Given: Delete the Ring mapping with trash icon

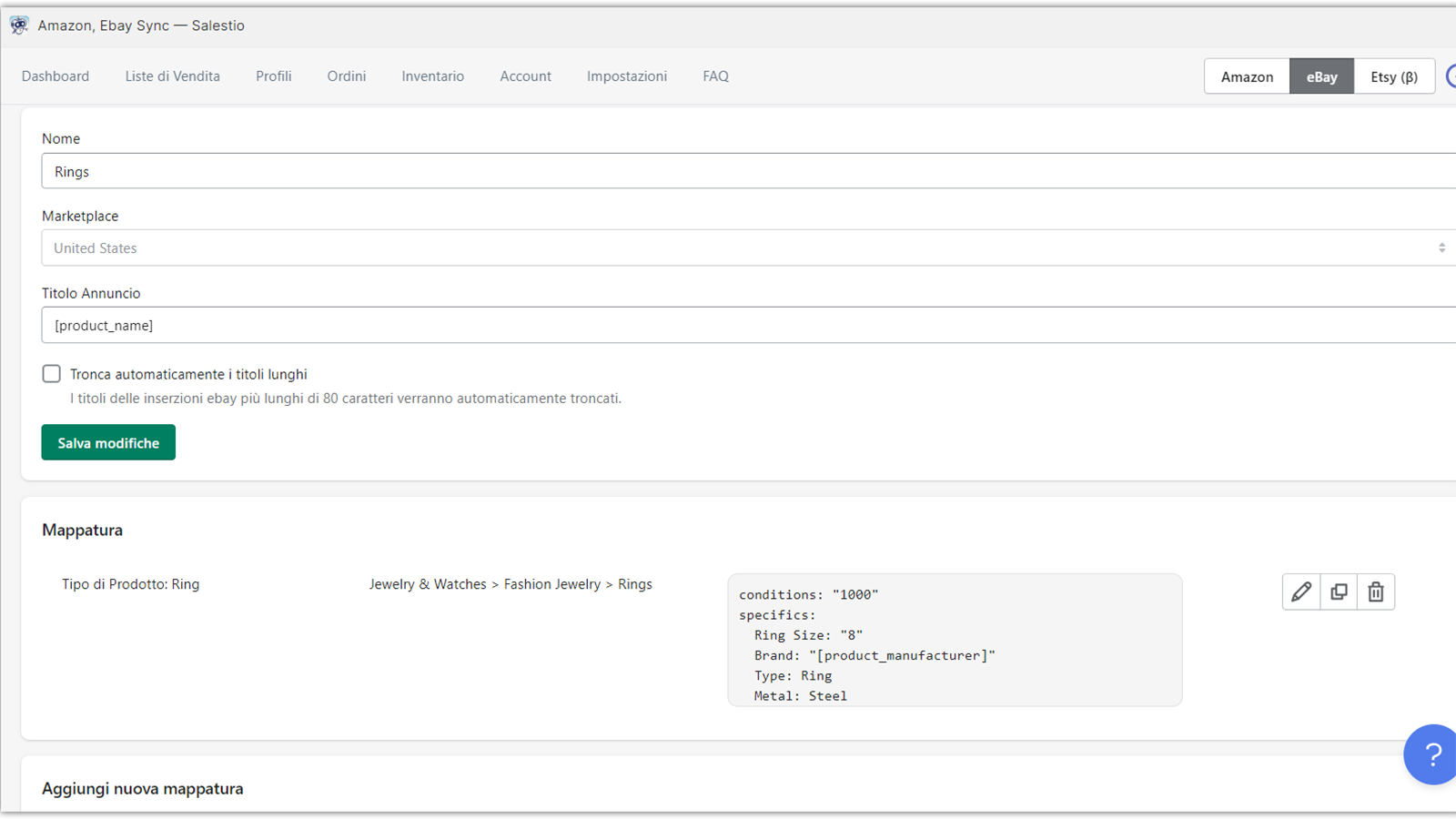Looking at the screenshot, I should [1376, 591].
